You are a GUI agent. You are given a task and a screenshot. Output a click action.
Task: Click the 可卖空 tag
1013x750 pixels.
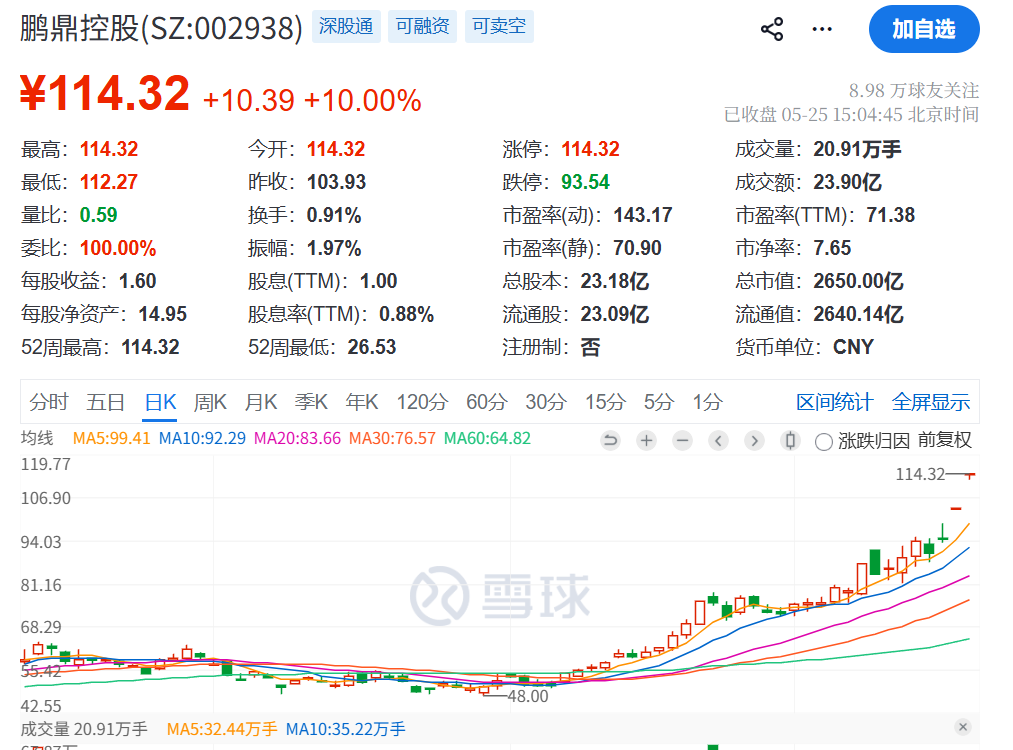point(499,26)
